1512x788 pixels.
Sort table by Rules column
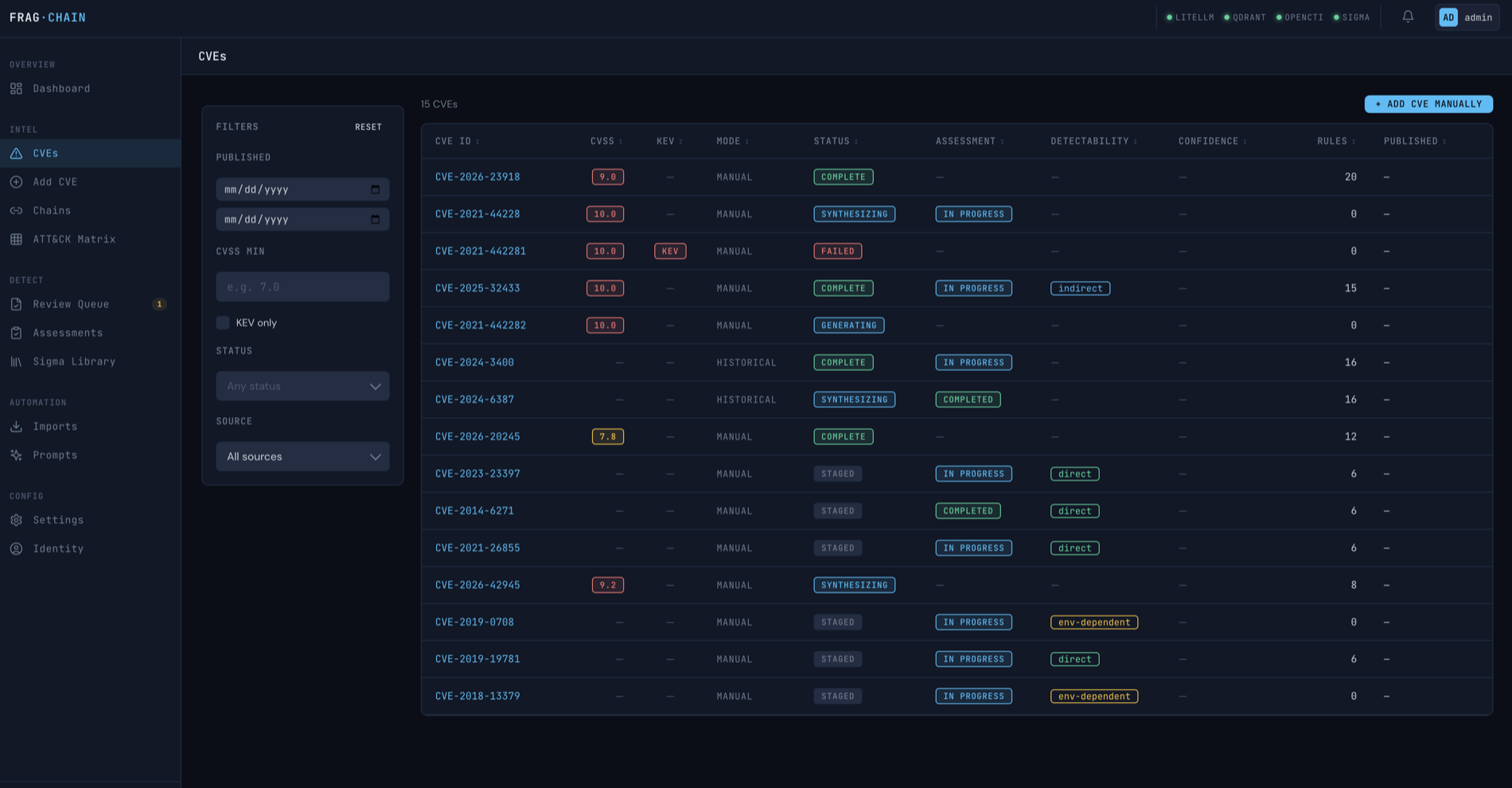tap(1336, 141)
